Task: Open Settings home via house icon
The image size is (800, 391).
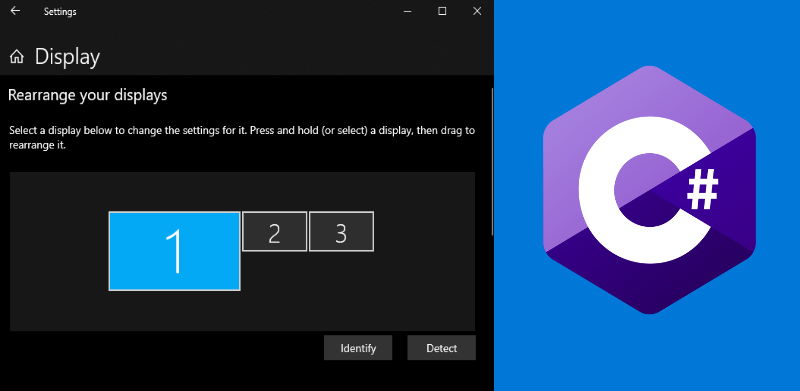Action: 17,57
